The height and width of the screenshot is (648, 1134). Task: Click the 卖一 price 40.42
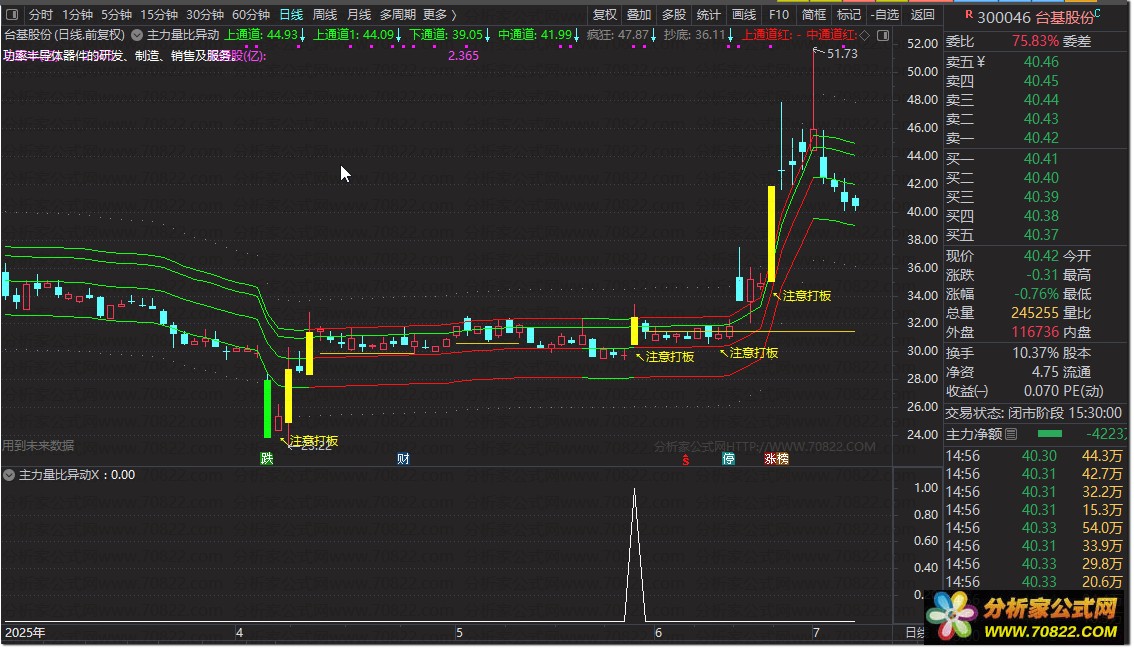point(1041,137)
